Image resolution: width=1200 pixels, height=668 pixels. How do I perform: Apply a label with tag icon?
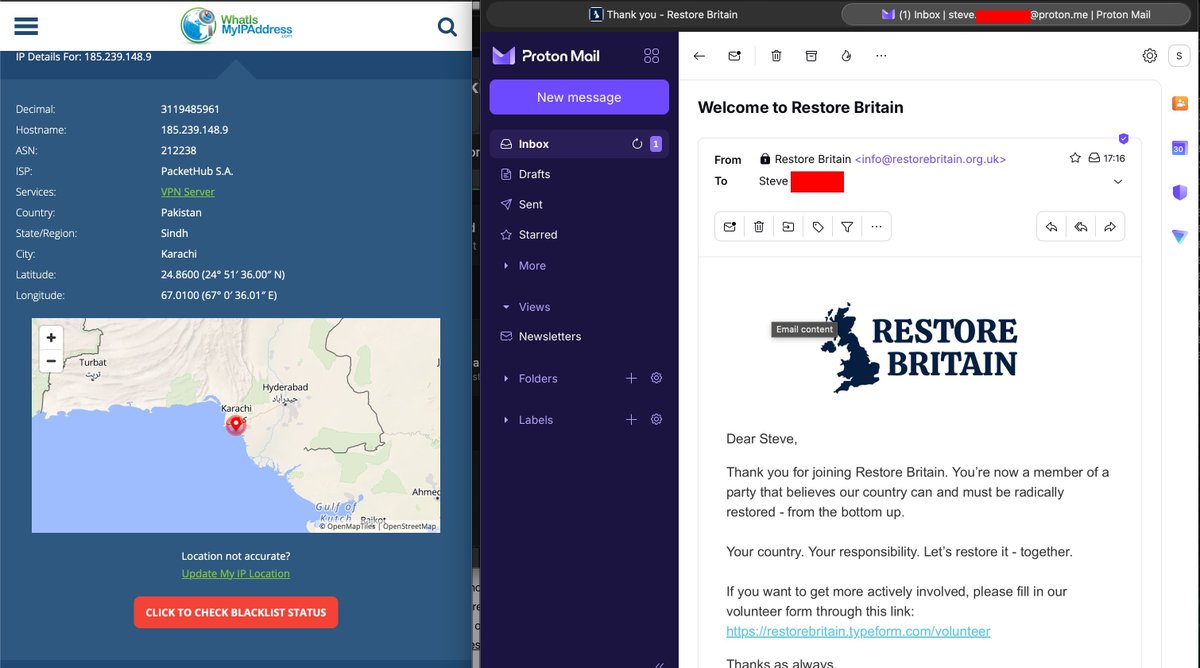tap(818, 227)
